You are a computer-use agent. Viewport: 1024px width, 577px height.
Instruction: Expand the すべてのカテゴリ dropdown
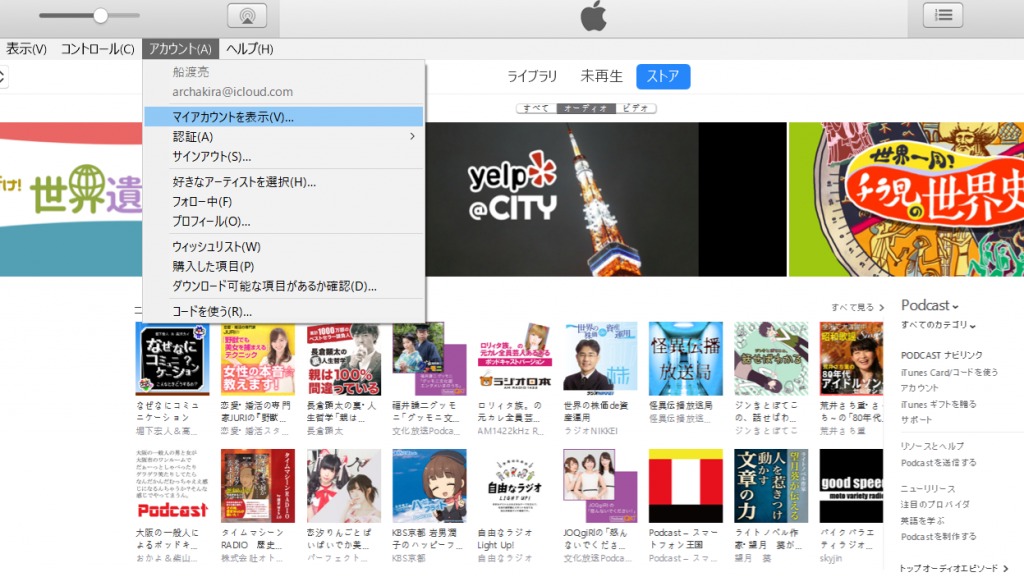938,324
